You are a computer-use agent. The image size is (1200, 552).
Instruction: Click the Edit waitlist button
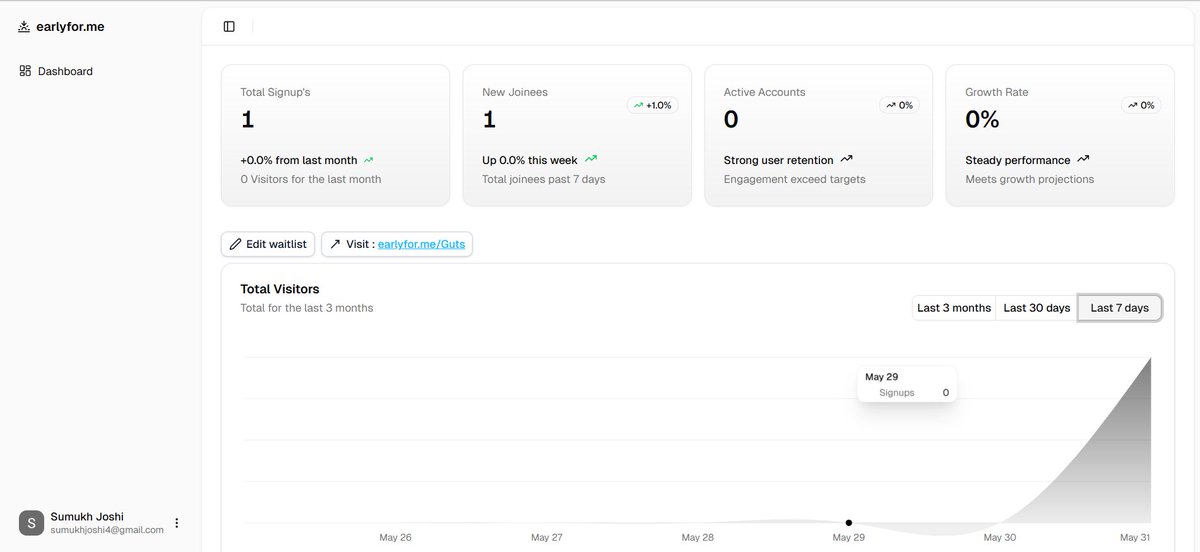268,244
